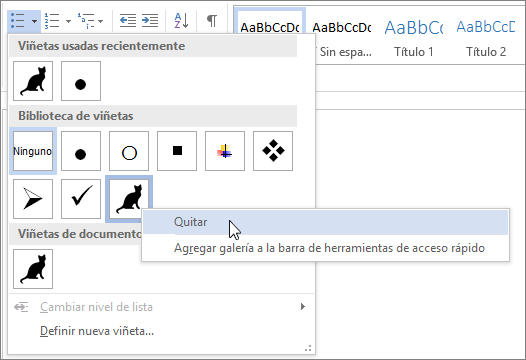Choose four-diamond bullet in library

[x=273, y=151]
